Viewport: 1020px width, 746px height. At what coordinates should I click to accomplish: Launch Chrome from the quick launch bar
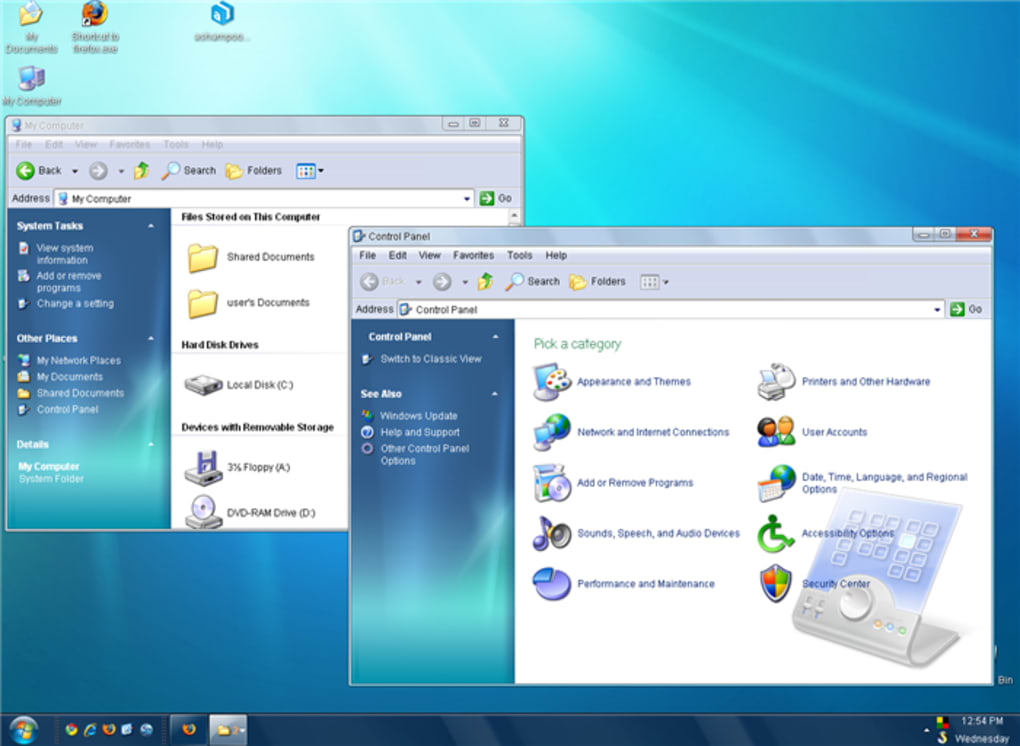(x=72, y=730)
